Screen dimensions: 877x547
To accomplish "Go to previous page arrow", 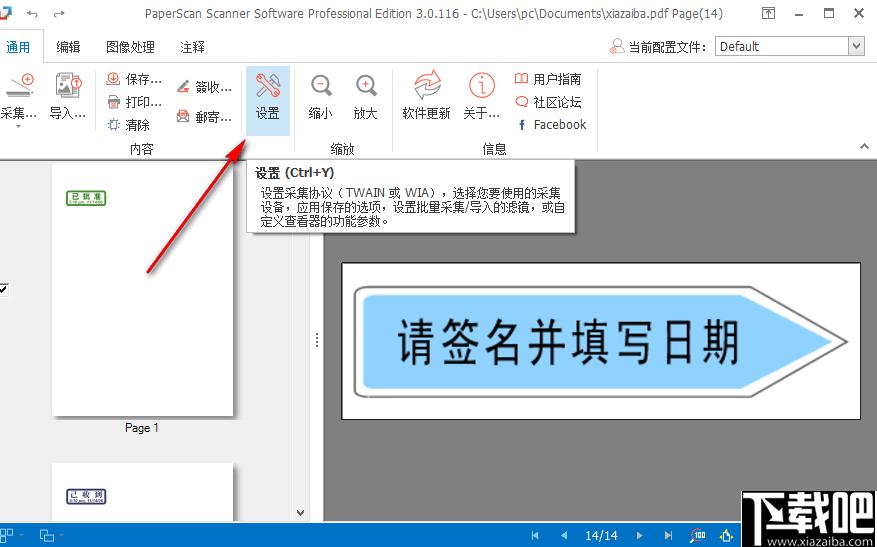I will (564, 535).
